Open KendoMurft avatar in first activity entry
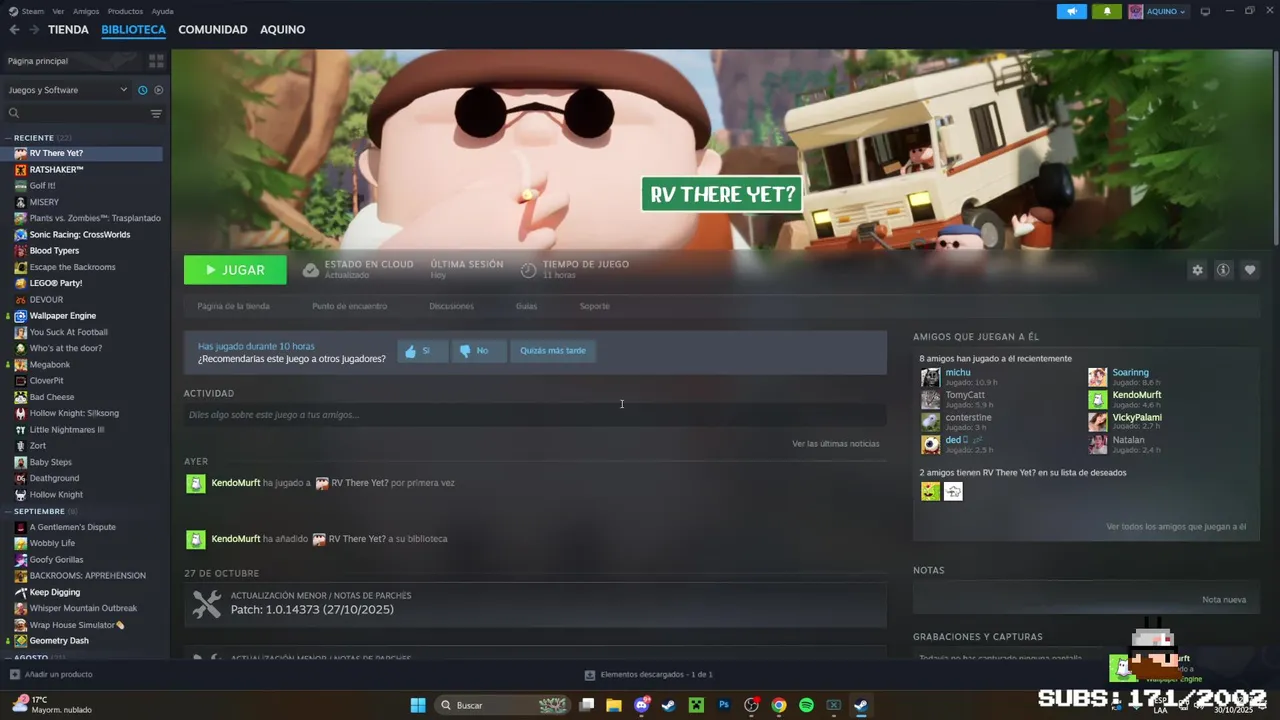Image resolution: width=1280 pixels, height=720 pixels. (x=196, y=483)
